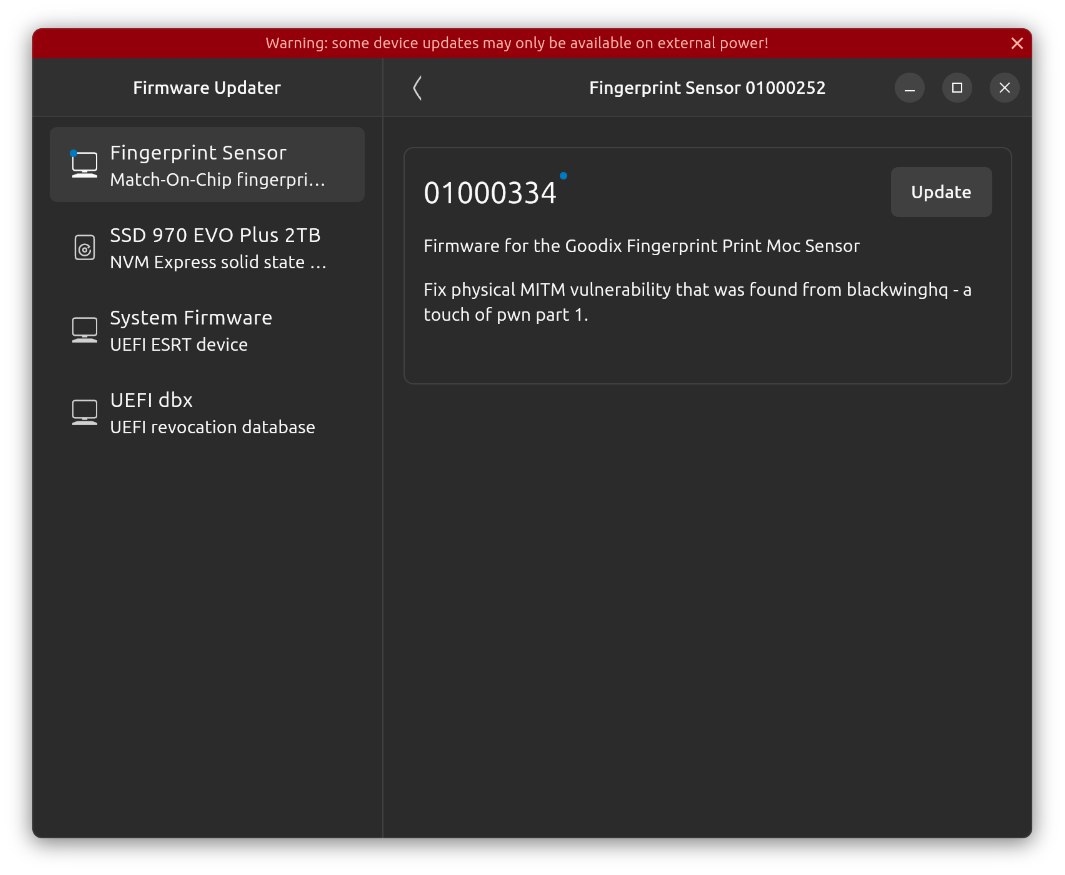Click the blue dot beside version 01000334

click(x=563, y=176)
